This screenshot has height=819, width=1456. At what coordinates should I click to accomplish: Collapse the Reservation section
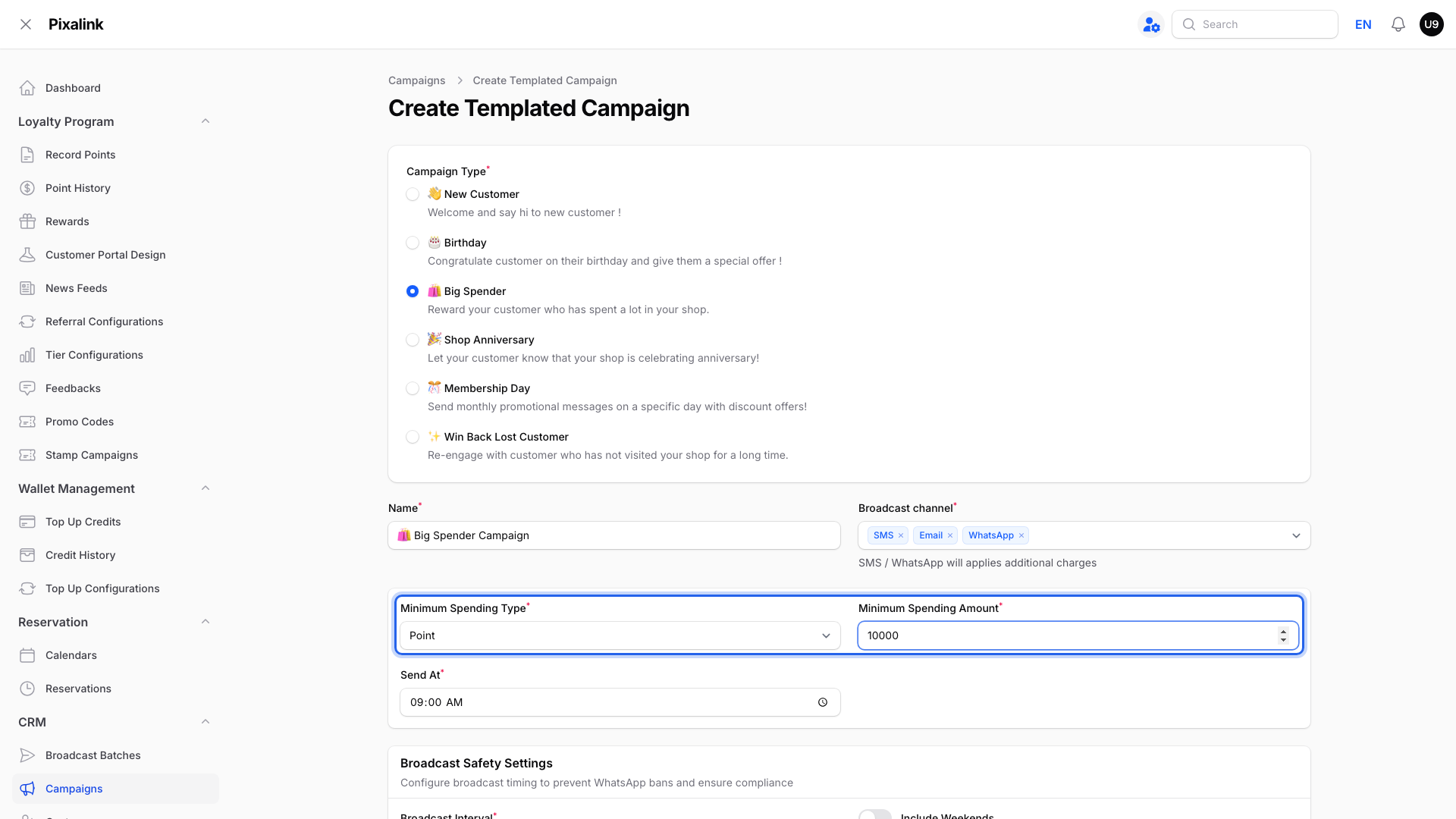(206, 622)
